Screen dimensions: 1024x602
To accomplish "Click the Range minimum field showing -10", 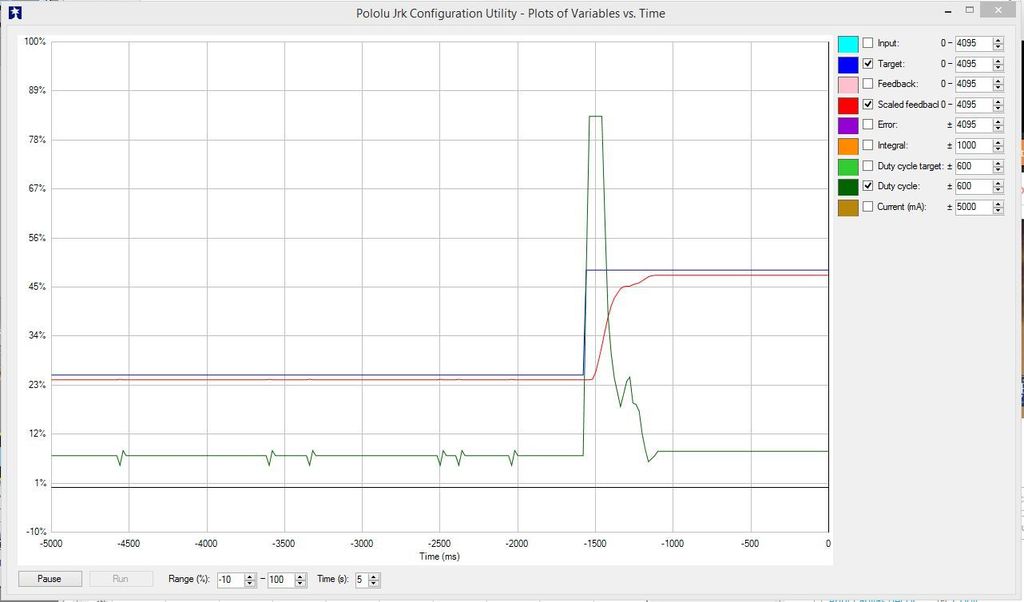I will (231, 579).
